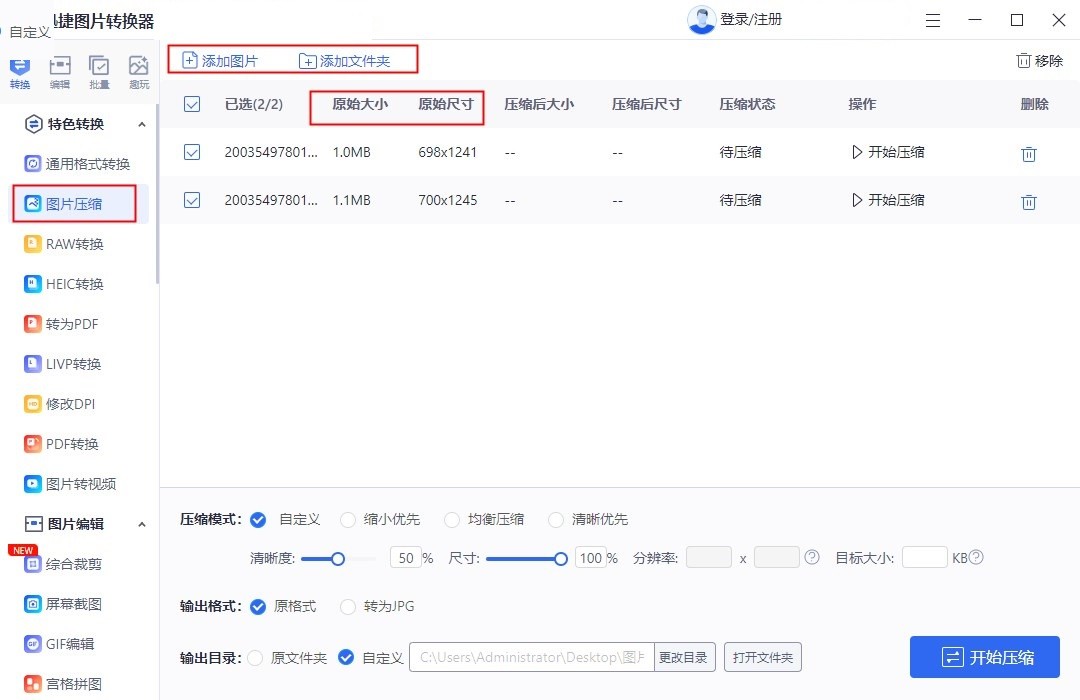Toggle the select-all checkbox beside 已选(2/2)
Image resolution: width=1080 pixels, height=700 pixels.
click(x=192, y=104)
